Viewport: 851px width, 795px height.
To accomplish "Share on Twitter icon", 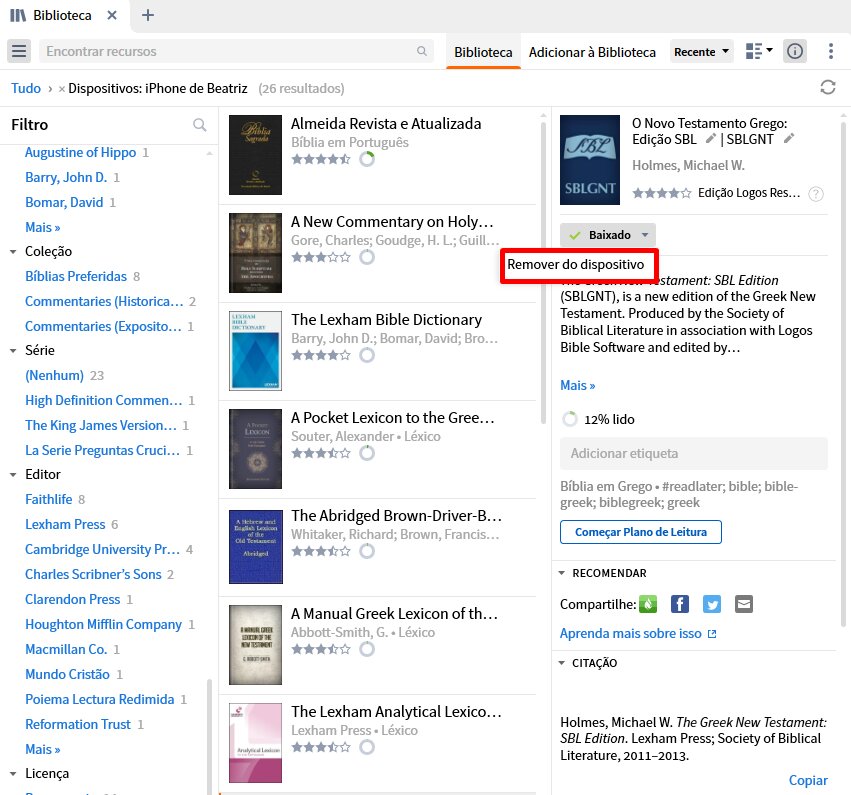I will [x=712, y=604].
